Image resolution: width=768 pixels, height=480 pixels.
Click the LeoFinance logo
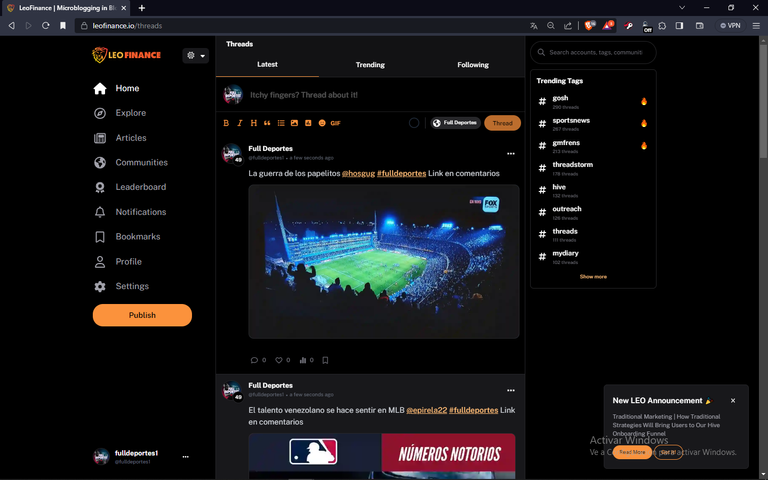click(x=126, y=55)
